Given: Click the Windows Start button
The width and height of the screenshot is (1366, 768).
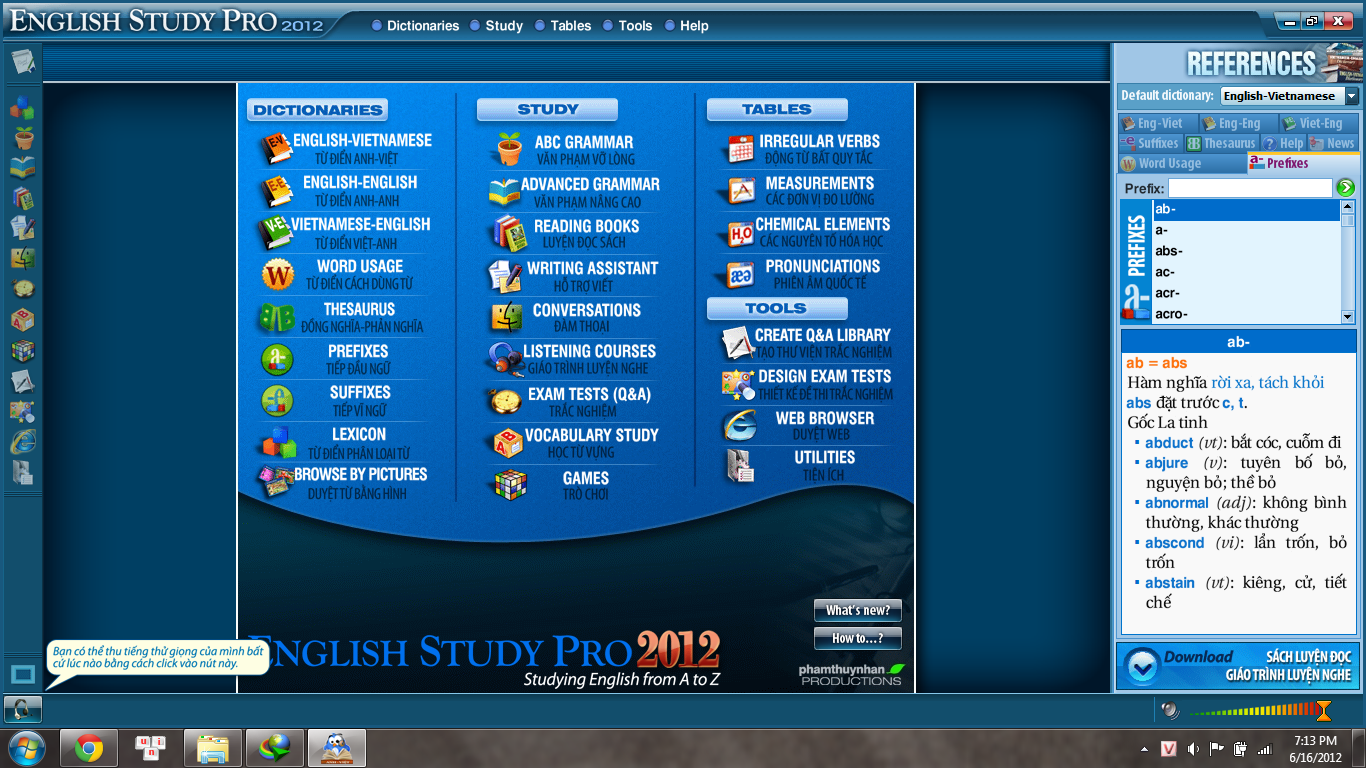Looking at the screenshot, I should click(x=25, y=748).
